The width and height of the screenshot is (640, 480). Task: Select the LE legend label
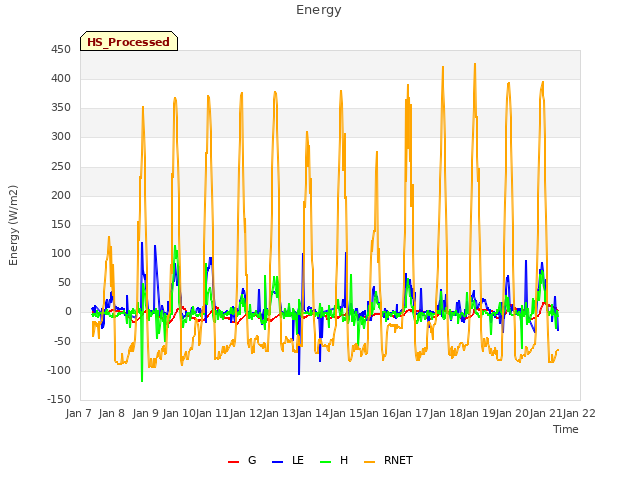(298, 460)
